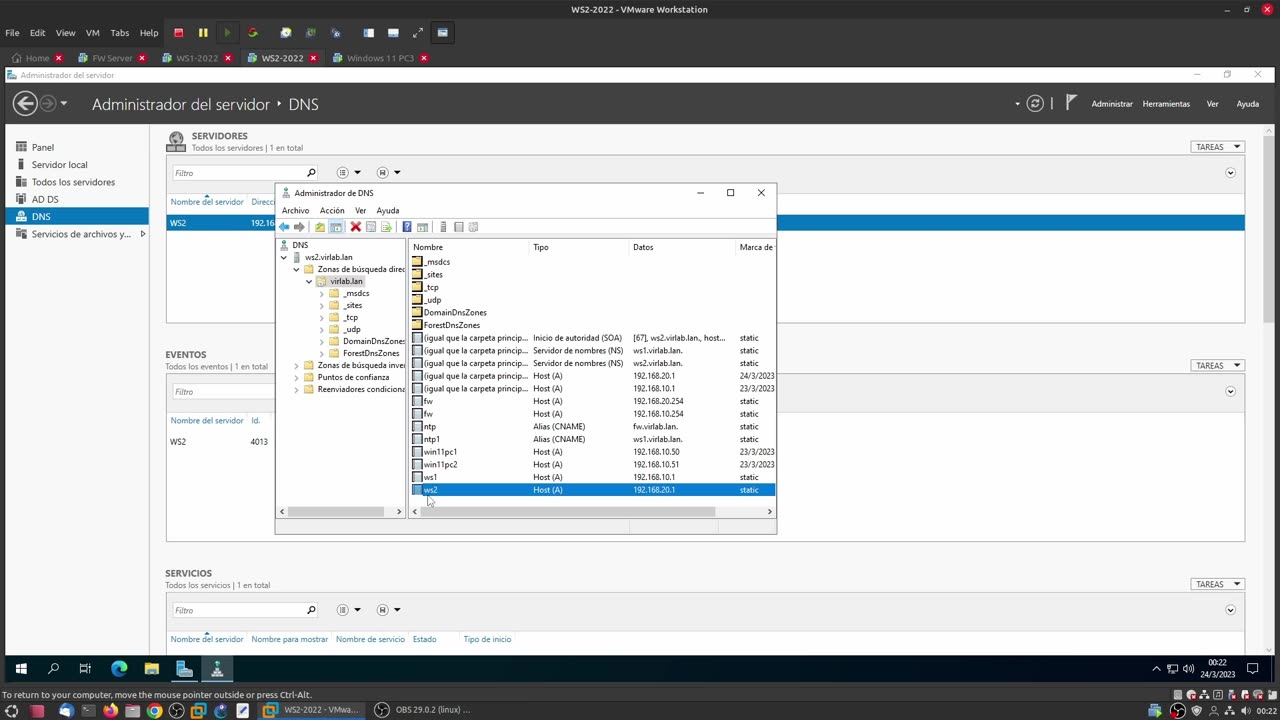Click the Server Manager taskbar icon
Image resolution: width=1280 pixels, height=720 pixels.
coord(184,668)
